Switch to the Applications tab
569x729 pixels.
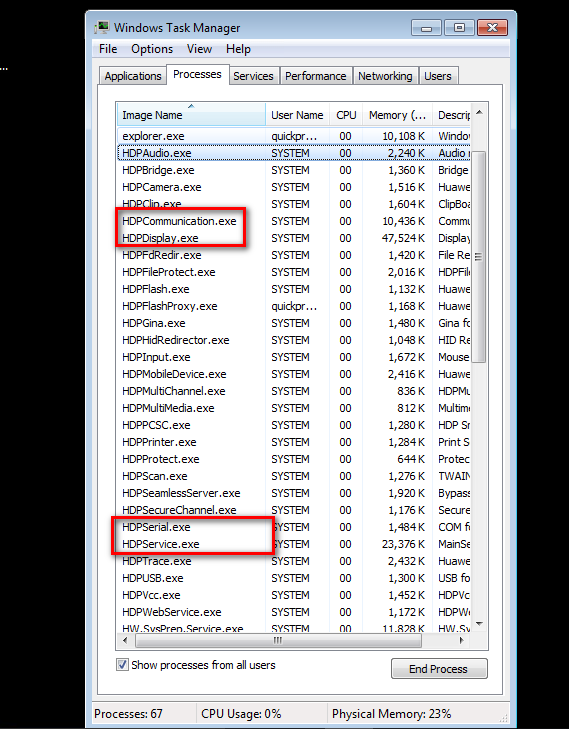[132, 76]
